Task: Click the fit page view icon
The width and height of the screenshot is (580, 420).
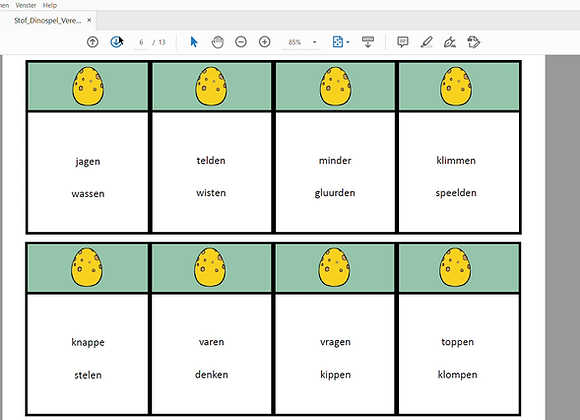Action: coord(337,42)
